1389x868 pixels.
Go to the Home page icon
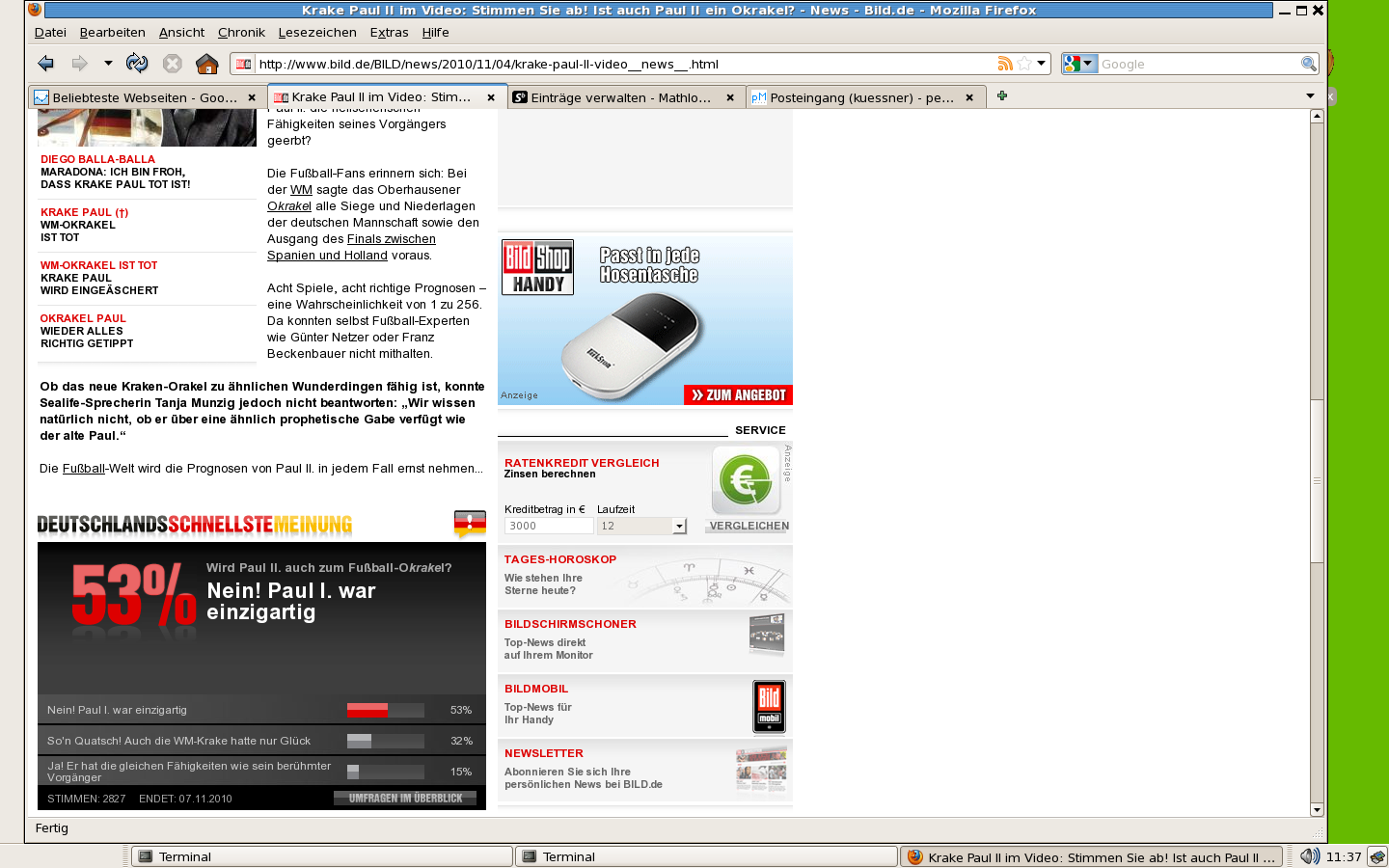point(206,64)
